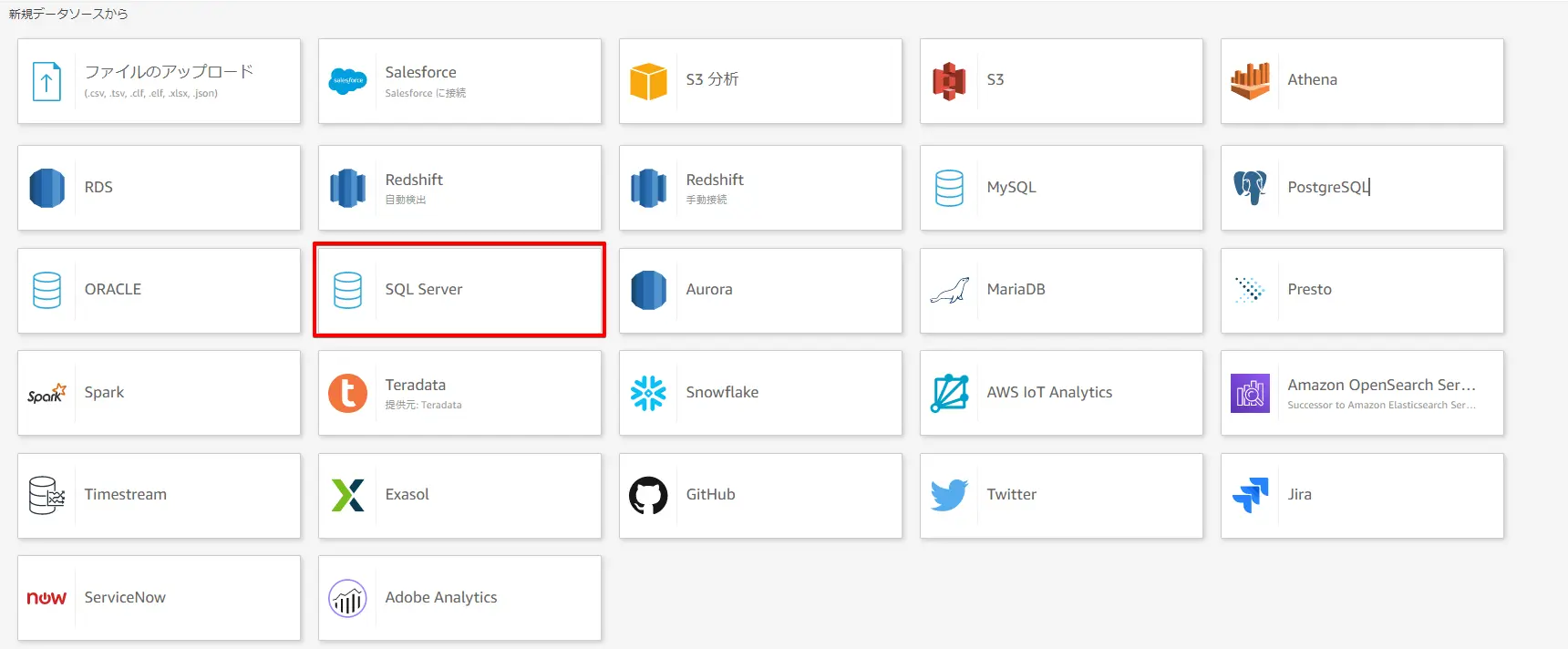
Task: Click the blue Jira logo icon
Action: point(1250,495)
